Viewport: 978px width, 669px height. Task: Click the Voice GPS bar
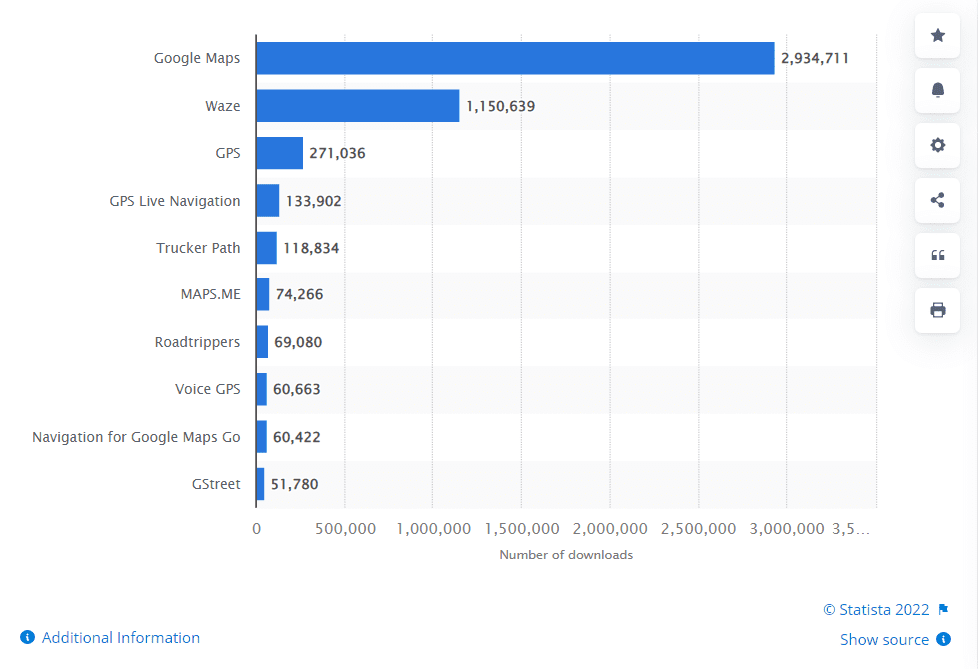(x=261, y=389)
